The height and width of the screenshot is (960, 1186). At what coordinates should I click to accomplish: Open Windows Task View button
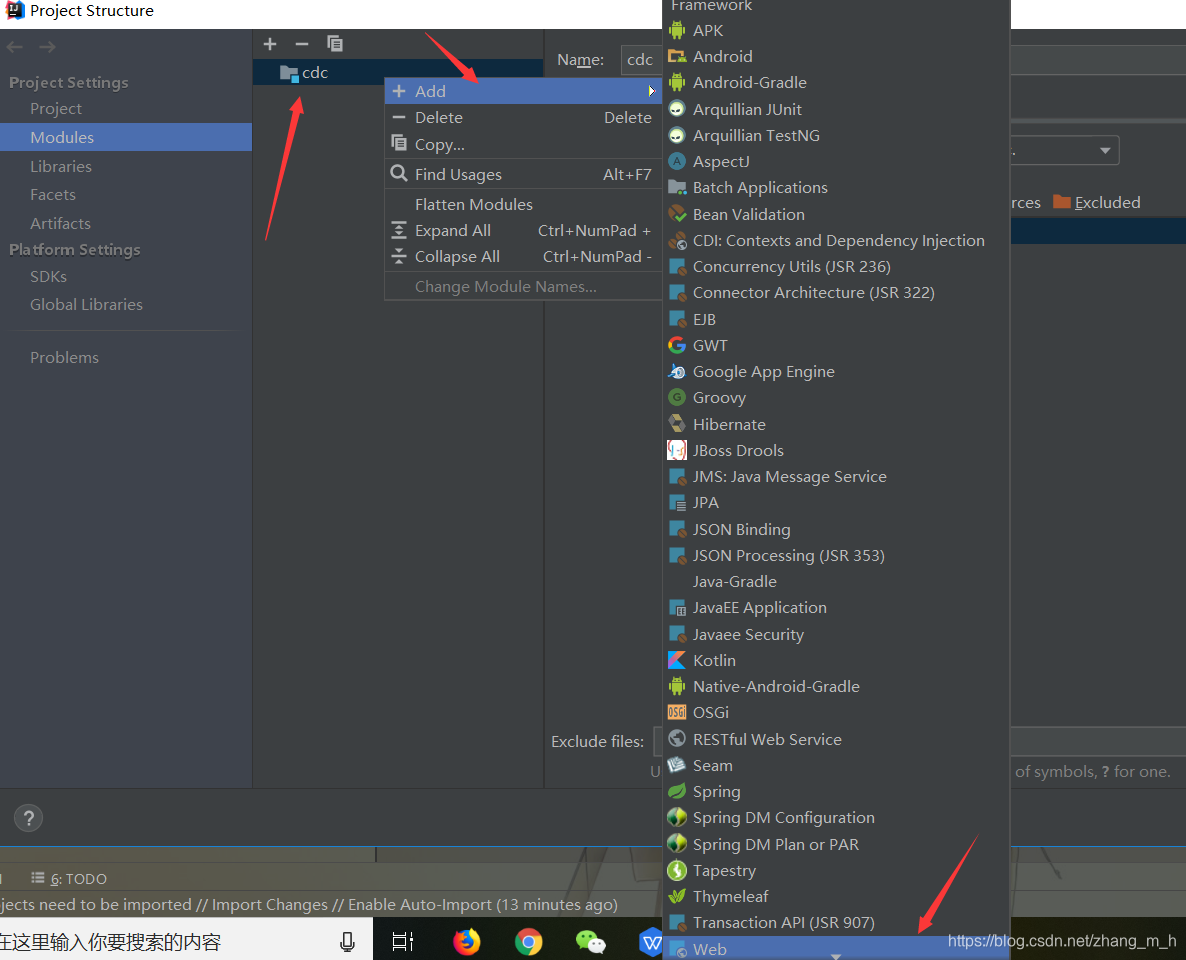click(402, 942)
